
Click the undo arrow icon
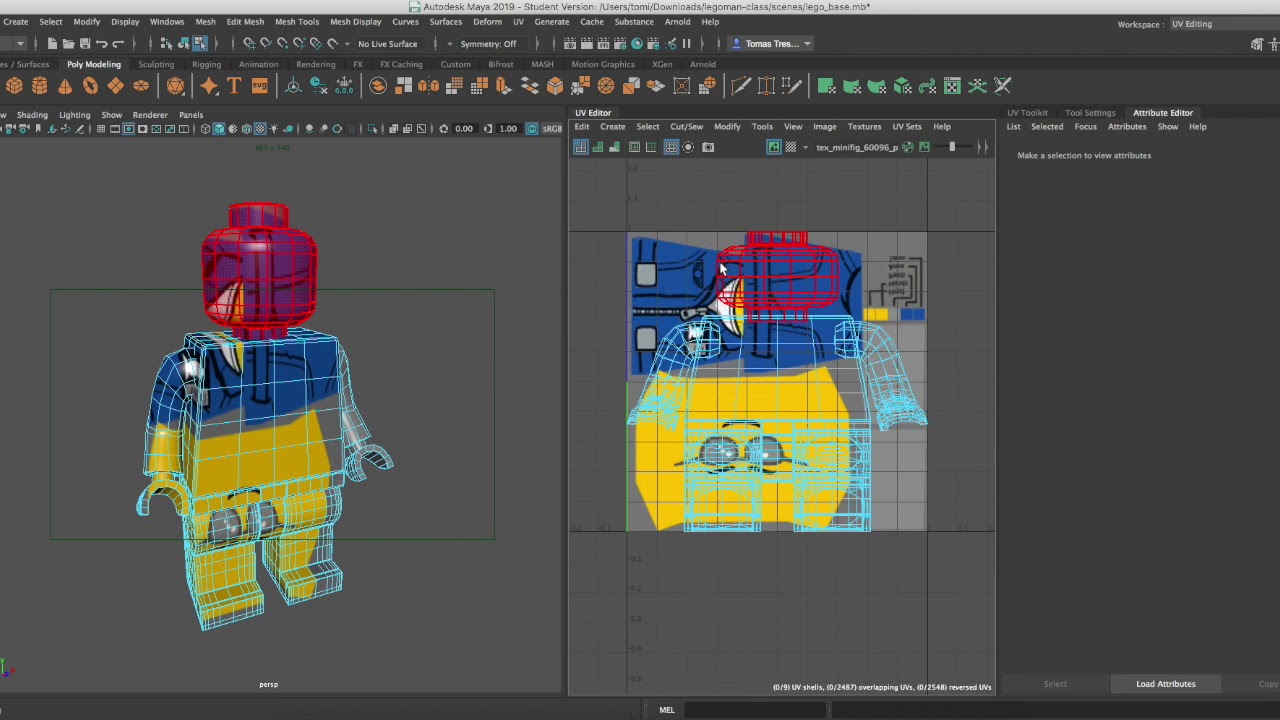click(x=102, y=44)
